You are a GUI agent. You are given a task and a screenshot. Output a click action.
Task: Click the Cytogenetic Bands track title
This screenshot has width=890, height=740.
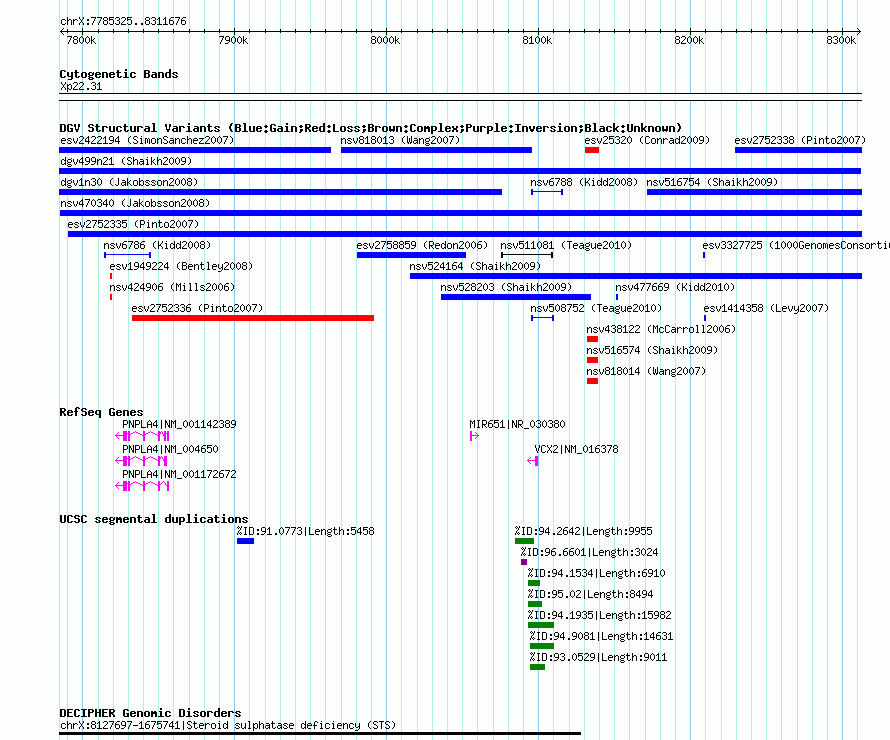coord(119,74)
